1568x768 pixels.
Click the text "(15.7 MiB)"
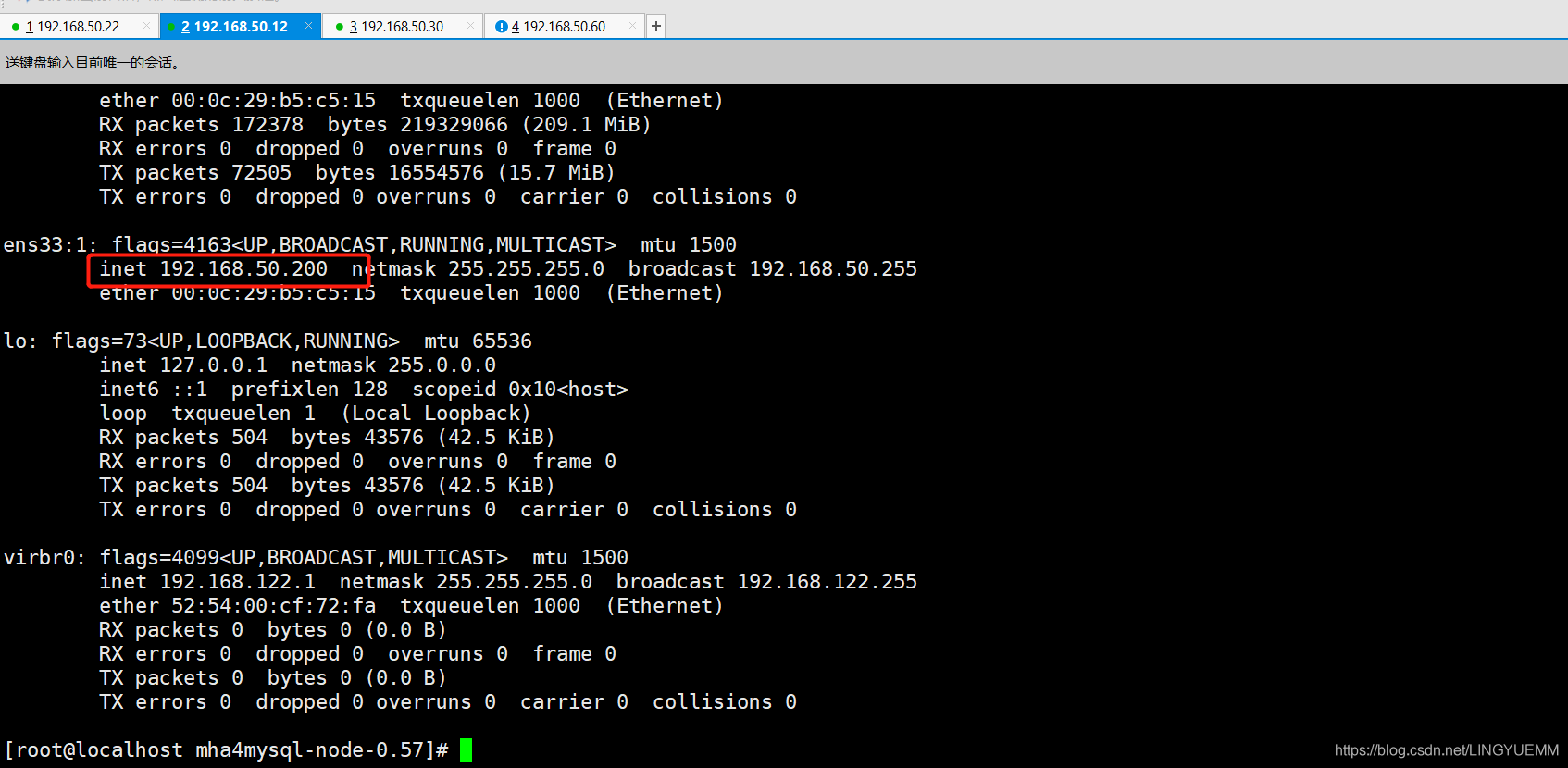[556, 173]
